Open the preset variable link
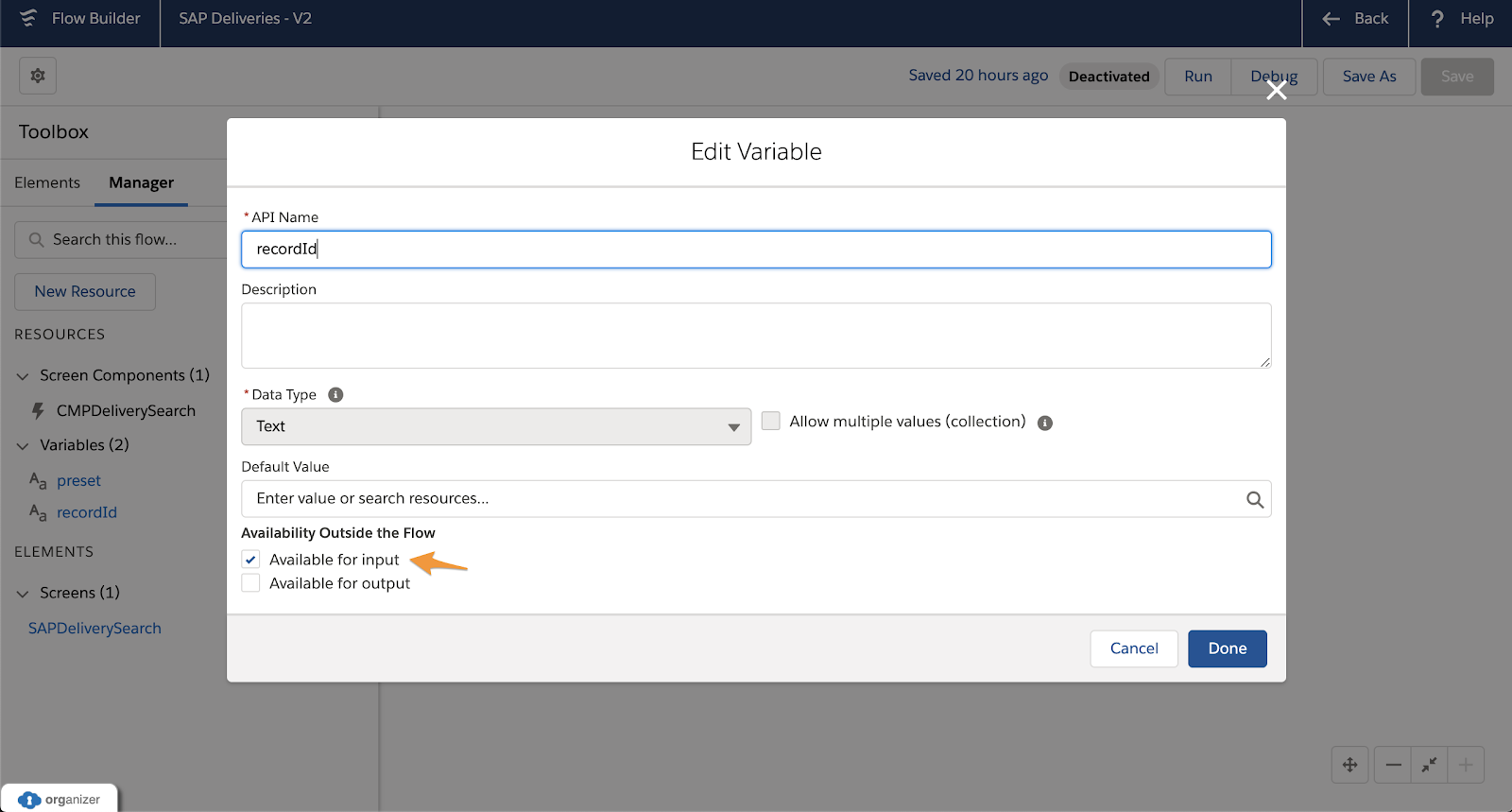 pyautogui.click(x=78, y=481)
